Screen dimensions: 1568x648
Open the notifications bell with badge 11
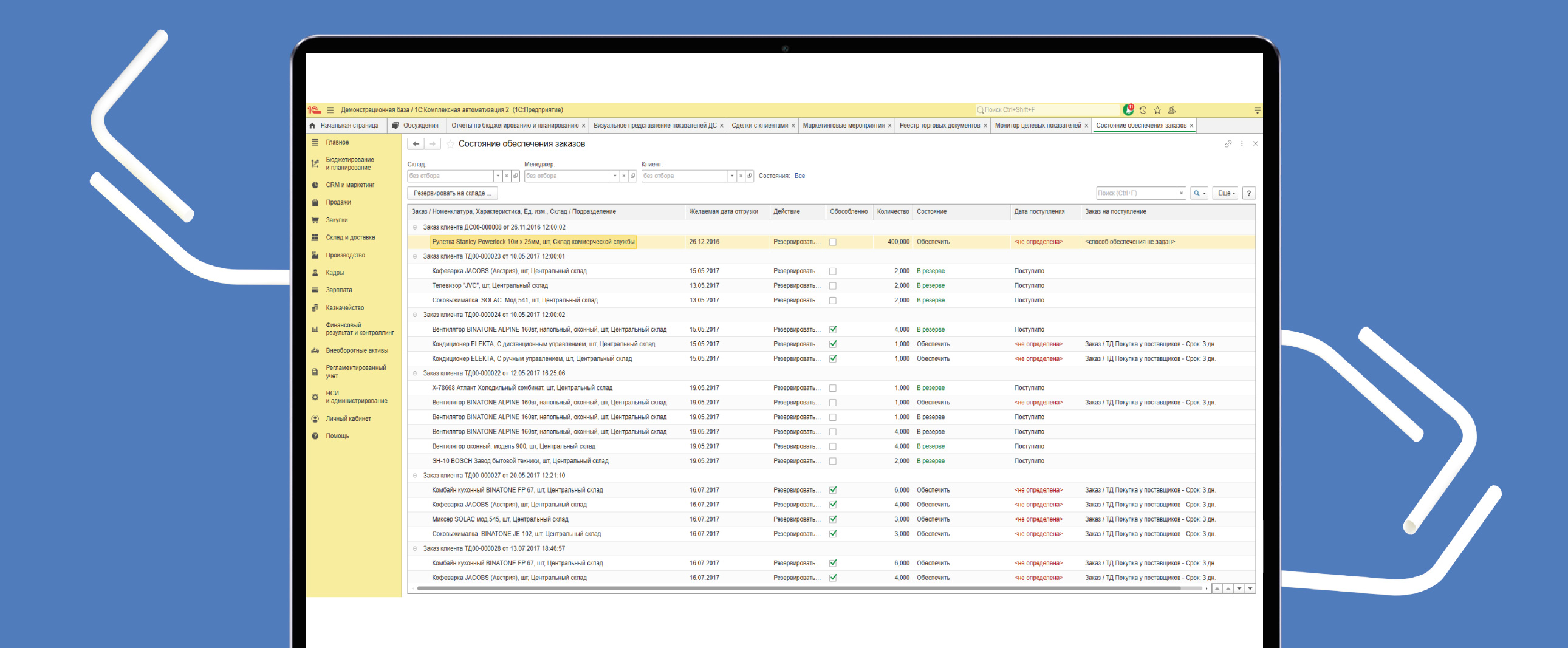tap(1128, 109)
